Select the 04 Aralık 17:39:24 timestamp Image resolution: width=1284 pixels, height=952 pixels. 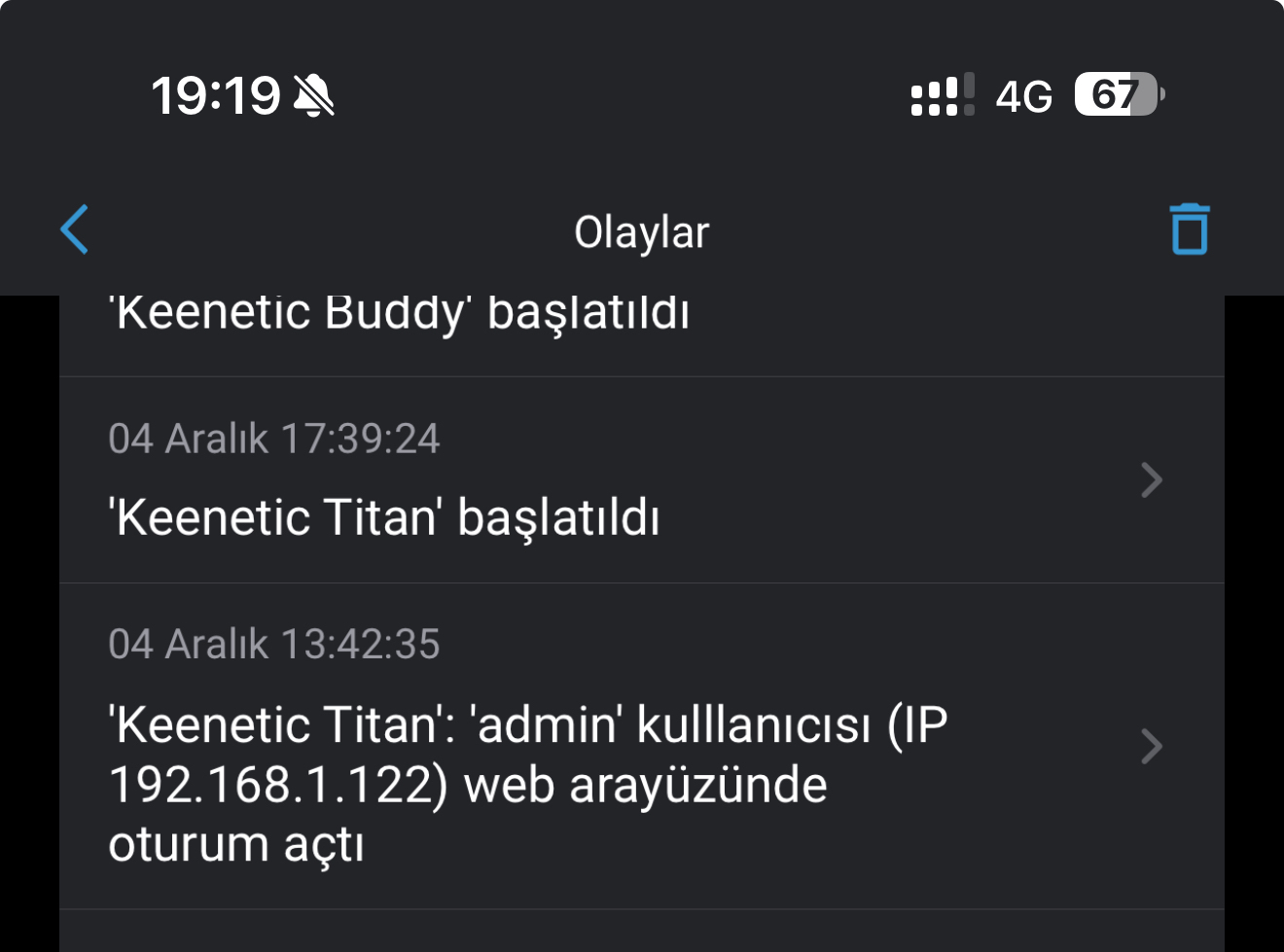(274, 439)
